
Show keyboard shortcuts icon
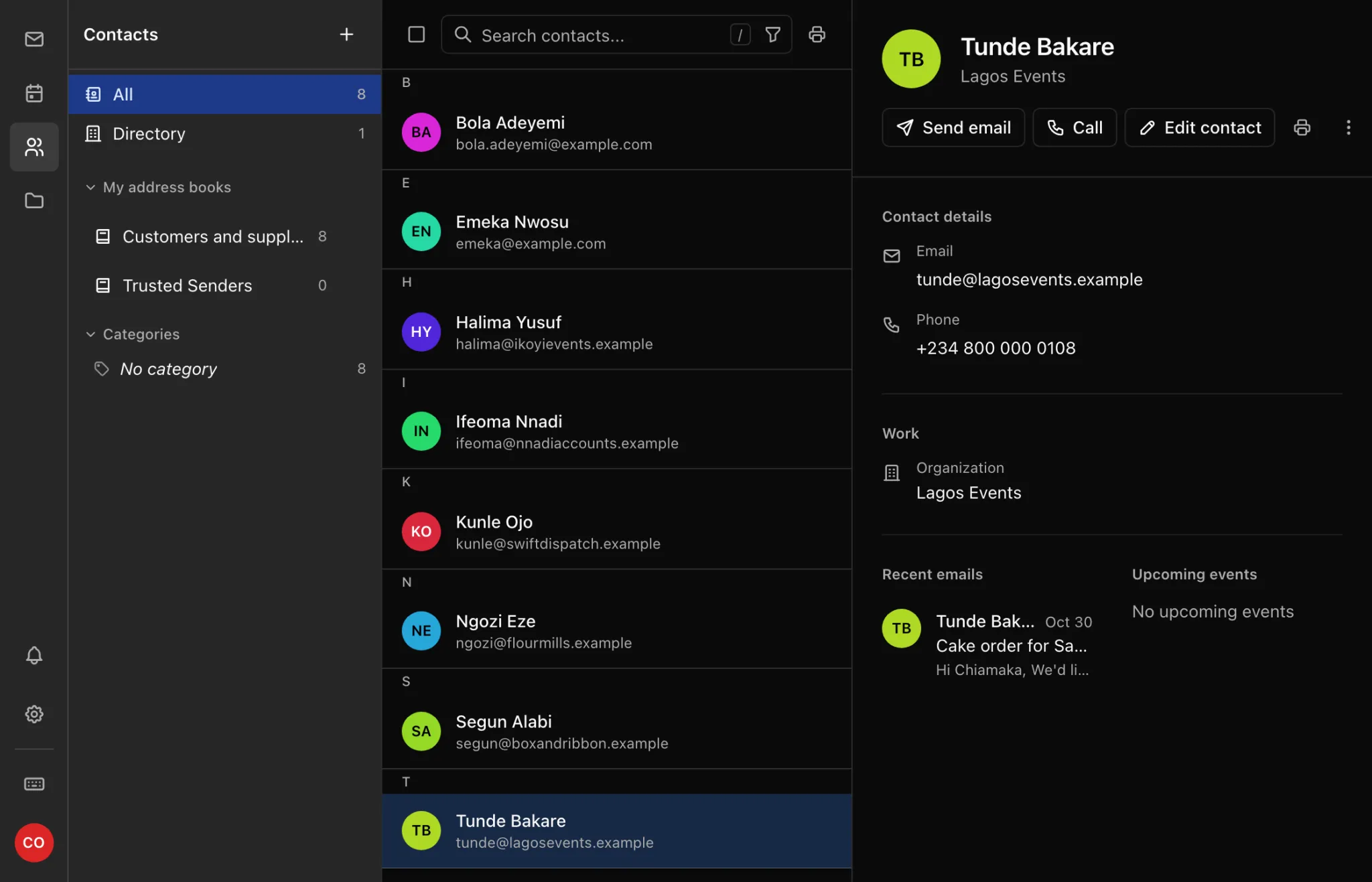click(34, 784)
